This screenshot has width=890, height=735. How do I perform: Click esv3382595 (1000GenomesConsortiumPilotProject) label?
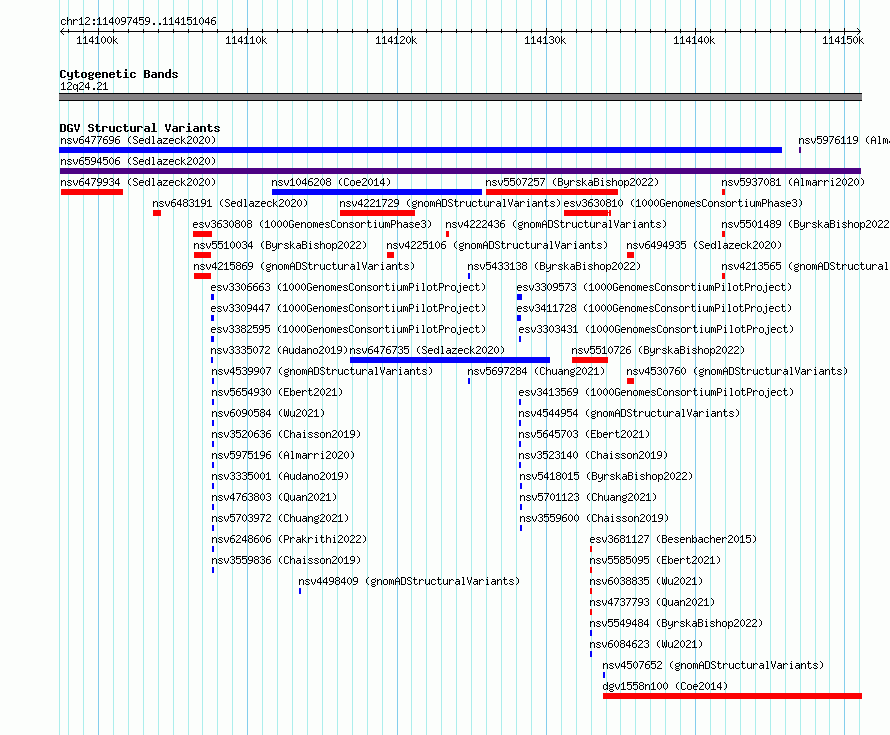click(x=349, y=329)
